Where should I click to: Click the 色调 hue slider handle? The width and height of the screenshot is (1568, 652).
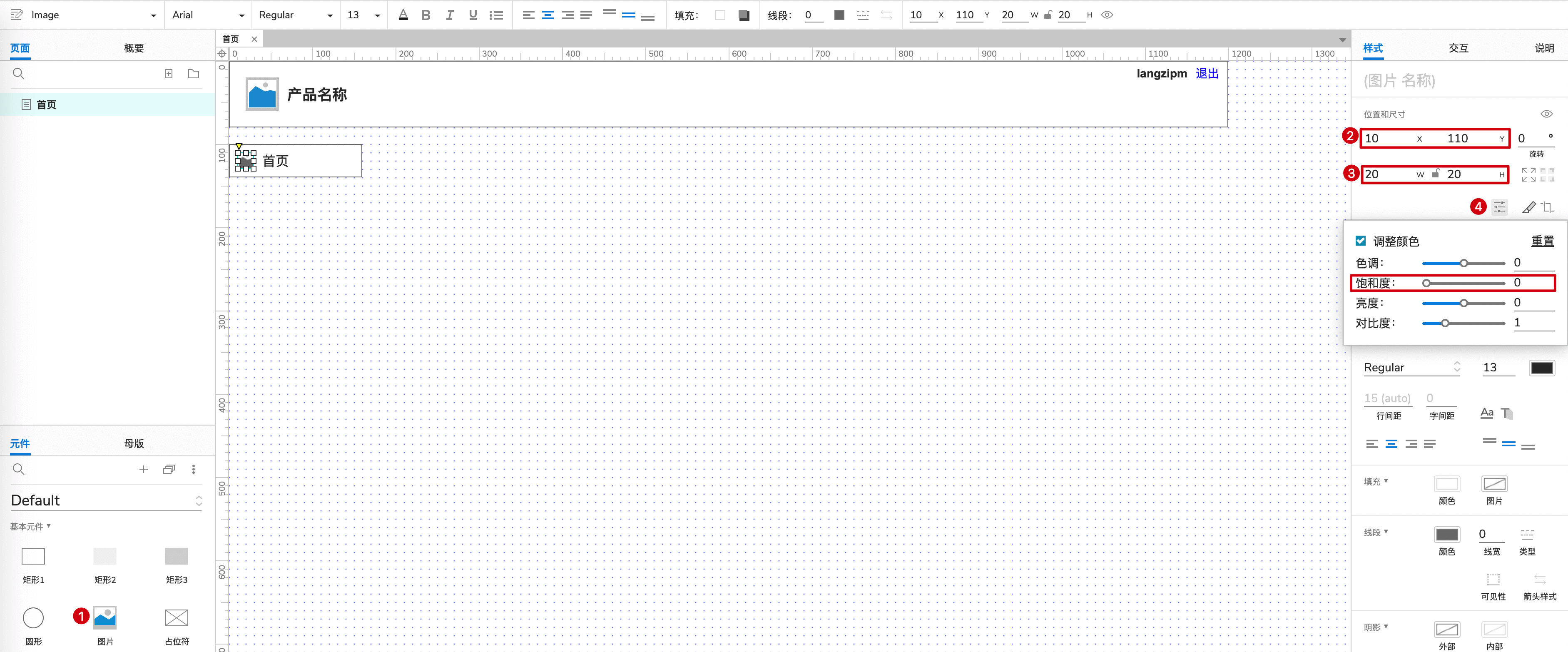tap(1464, 263)
